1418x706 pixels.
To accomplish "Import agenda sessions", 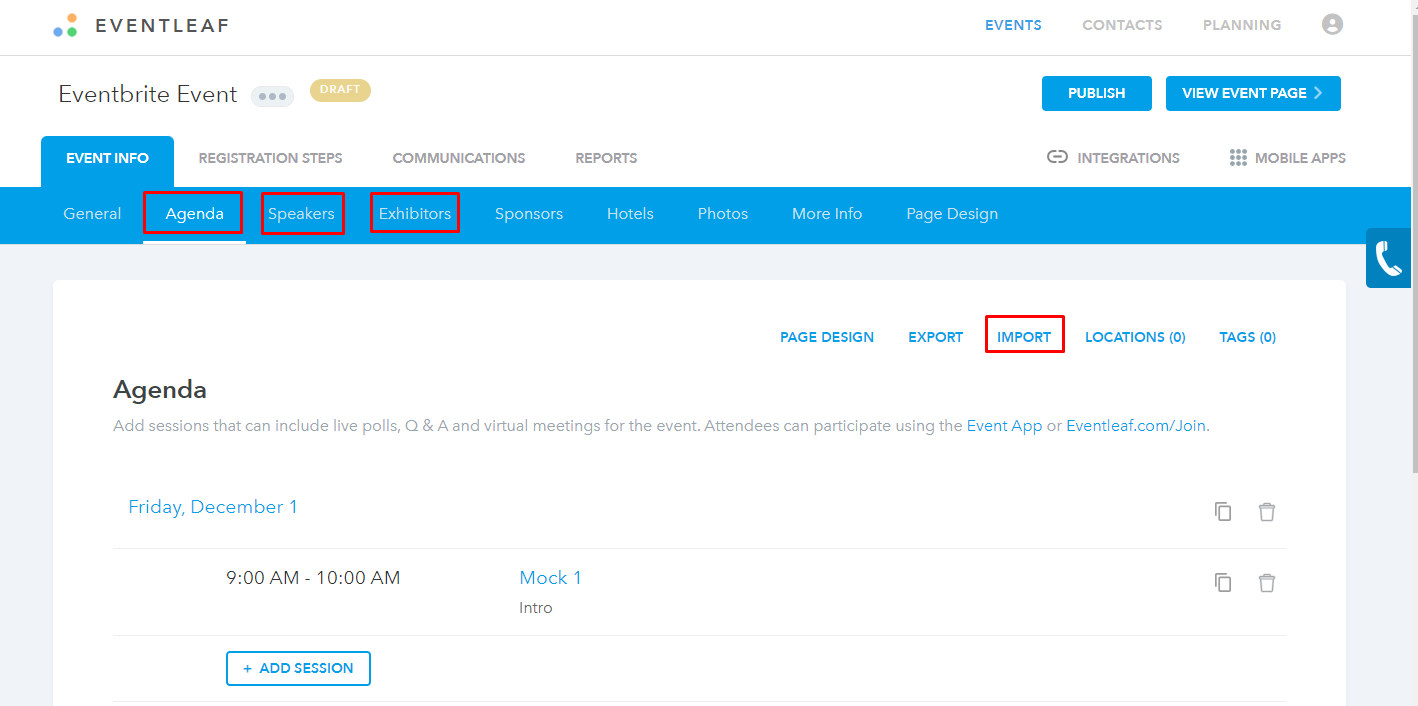I will [1024, 336].
